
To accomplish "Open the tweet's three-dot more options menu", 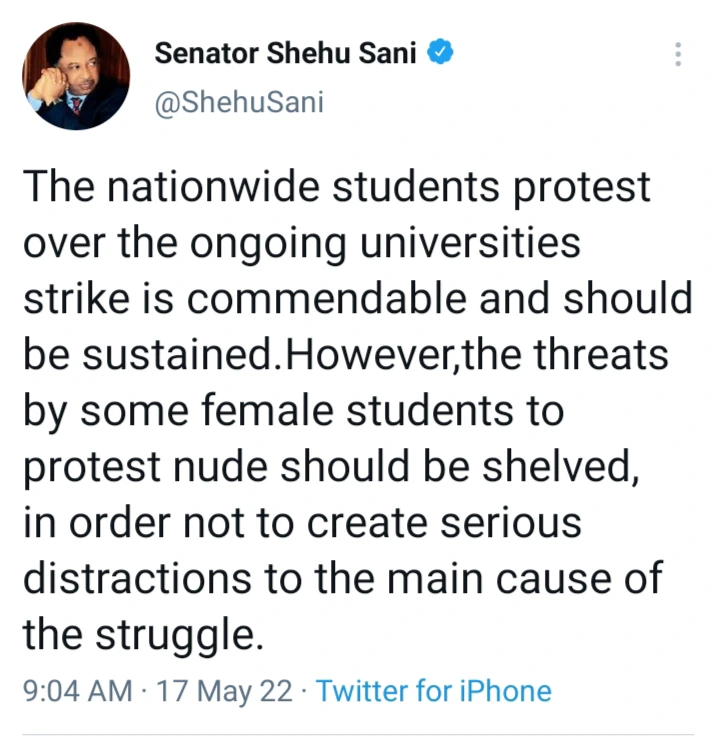I will pyautogui.click(x=679, y=55).
